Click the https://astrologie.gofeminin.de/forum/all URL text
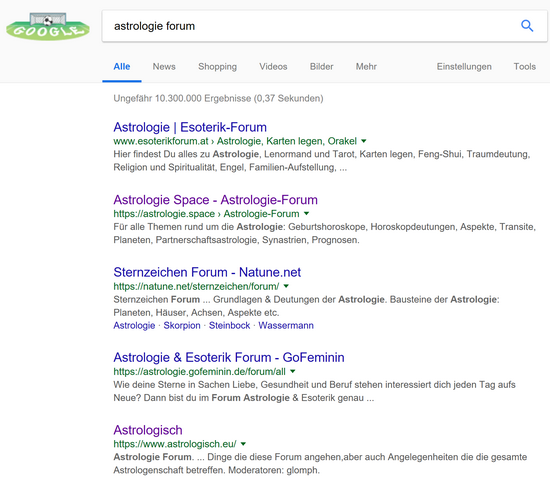 click(x=199, y=371)
